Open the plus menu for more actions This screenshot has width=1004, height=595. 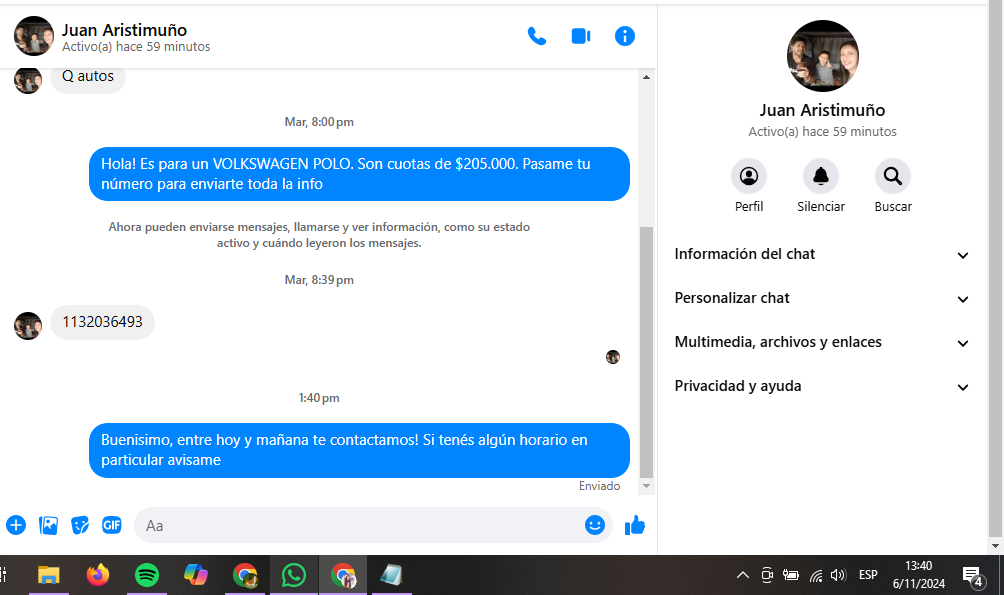(x=16, y=525)
